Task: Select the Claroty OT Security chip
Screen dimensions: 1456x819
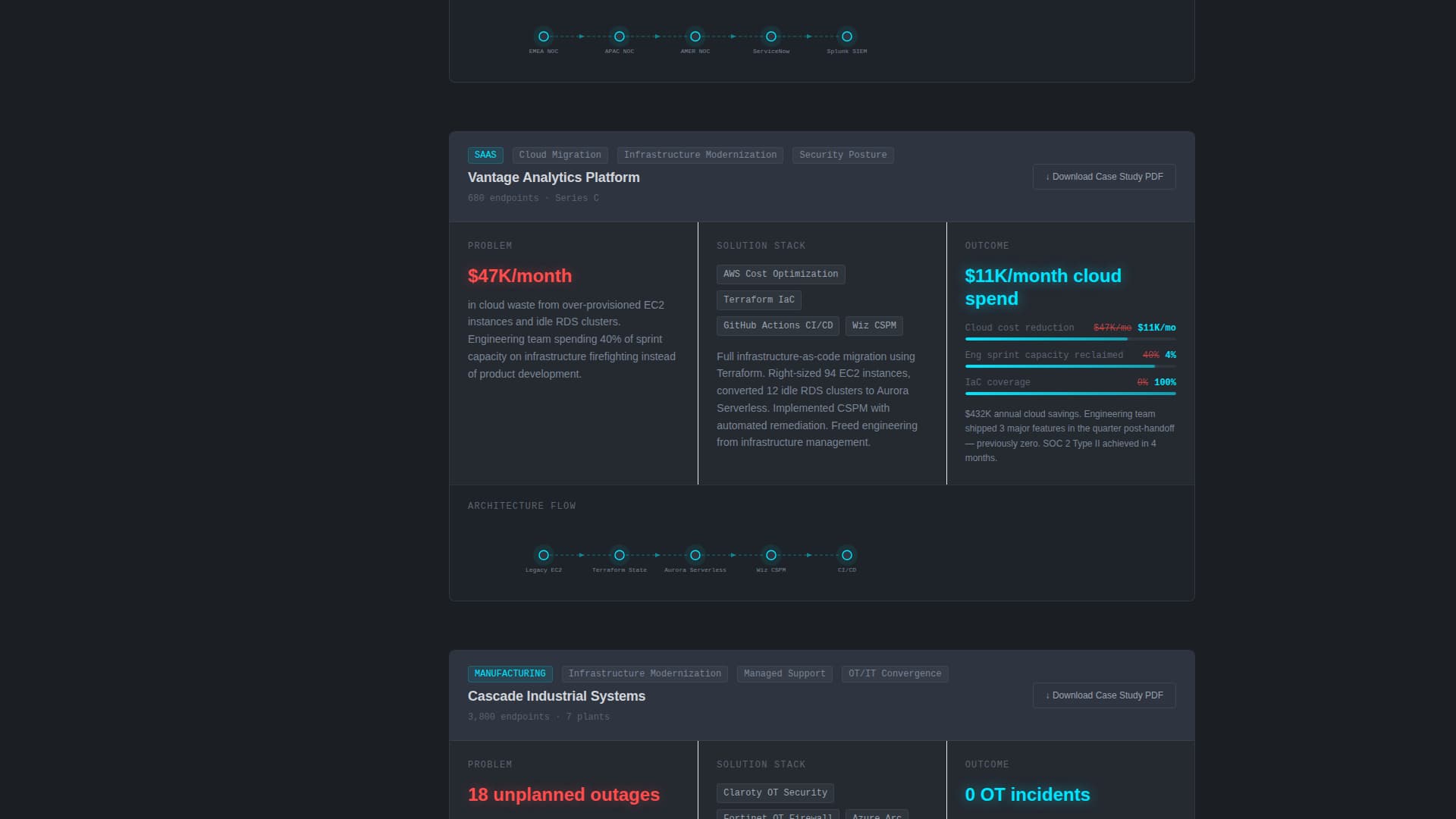Action: [775, 792]
